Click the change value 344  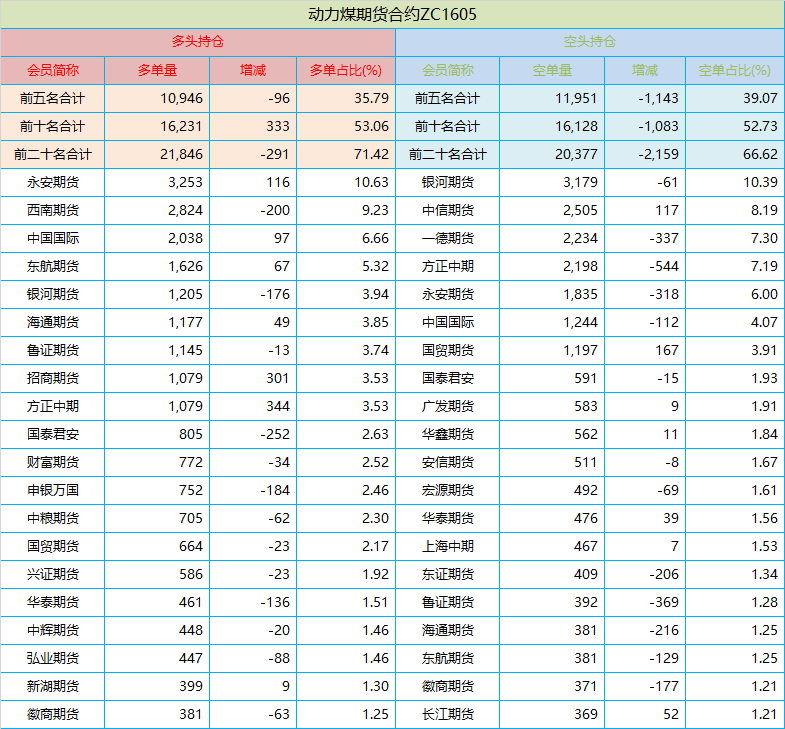[x=278, y=406]
